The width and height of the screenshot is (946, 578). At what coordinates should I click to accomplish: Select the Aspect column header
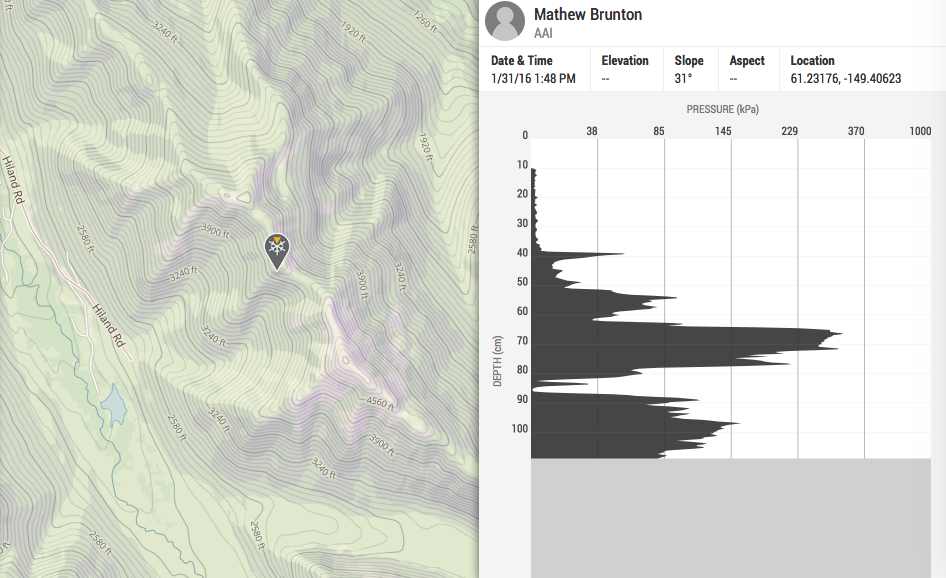click(747, 60)
